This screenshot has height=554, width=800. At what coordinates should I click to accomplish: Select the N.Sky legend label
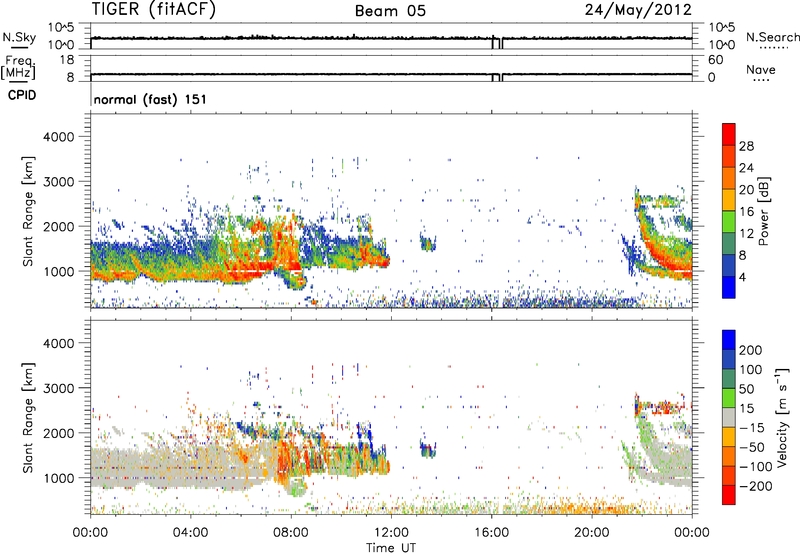point(19,37)
